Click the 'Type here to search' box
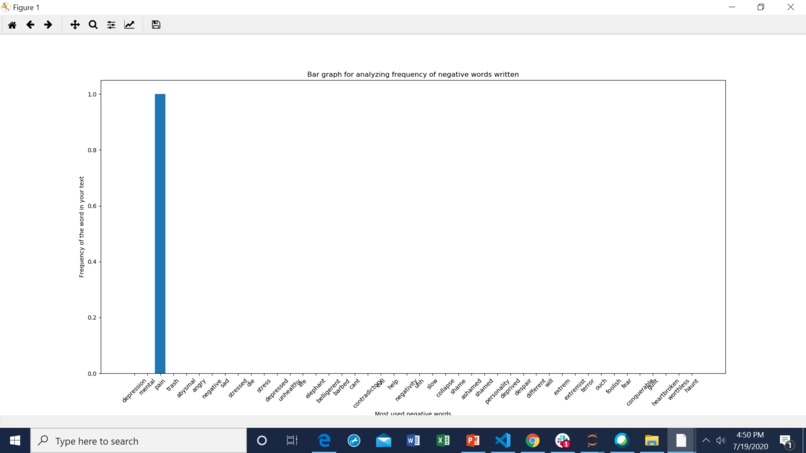 (138, 441)
